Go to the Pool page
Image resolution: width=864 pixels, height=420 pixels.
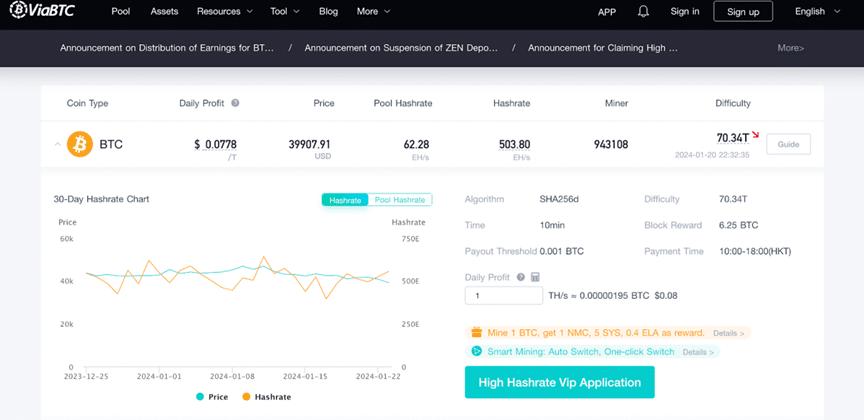pyautogui.click(x=121, y=12)
